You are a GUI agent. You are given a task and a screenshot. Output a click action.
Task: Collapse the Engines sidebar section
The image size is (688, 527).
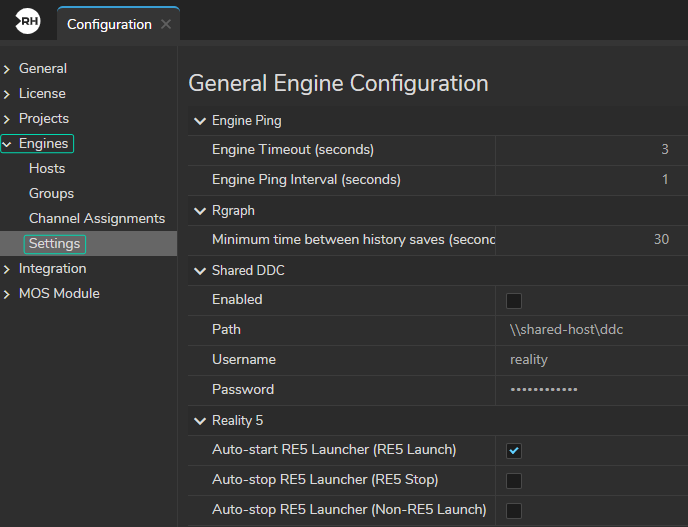(x=8, y=144)
